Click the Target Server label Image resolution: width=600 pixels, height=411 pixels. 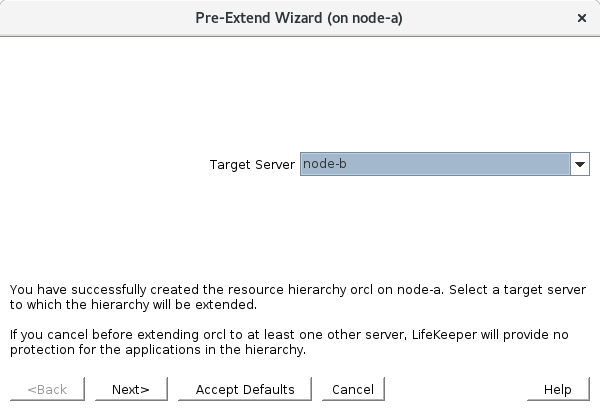(x=252, y=165)
